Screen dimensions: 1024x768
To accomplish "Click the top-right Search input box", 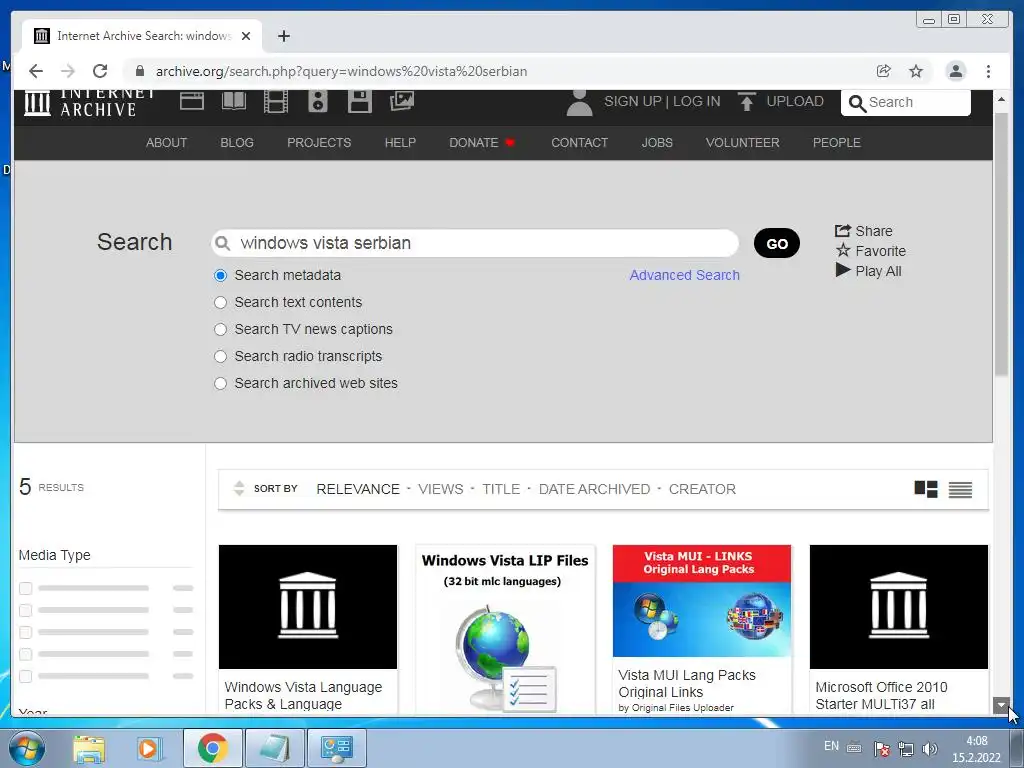I will click(x=906, y=103).
